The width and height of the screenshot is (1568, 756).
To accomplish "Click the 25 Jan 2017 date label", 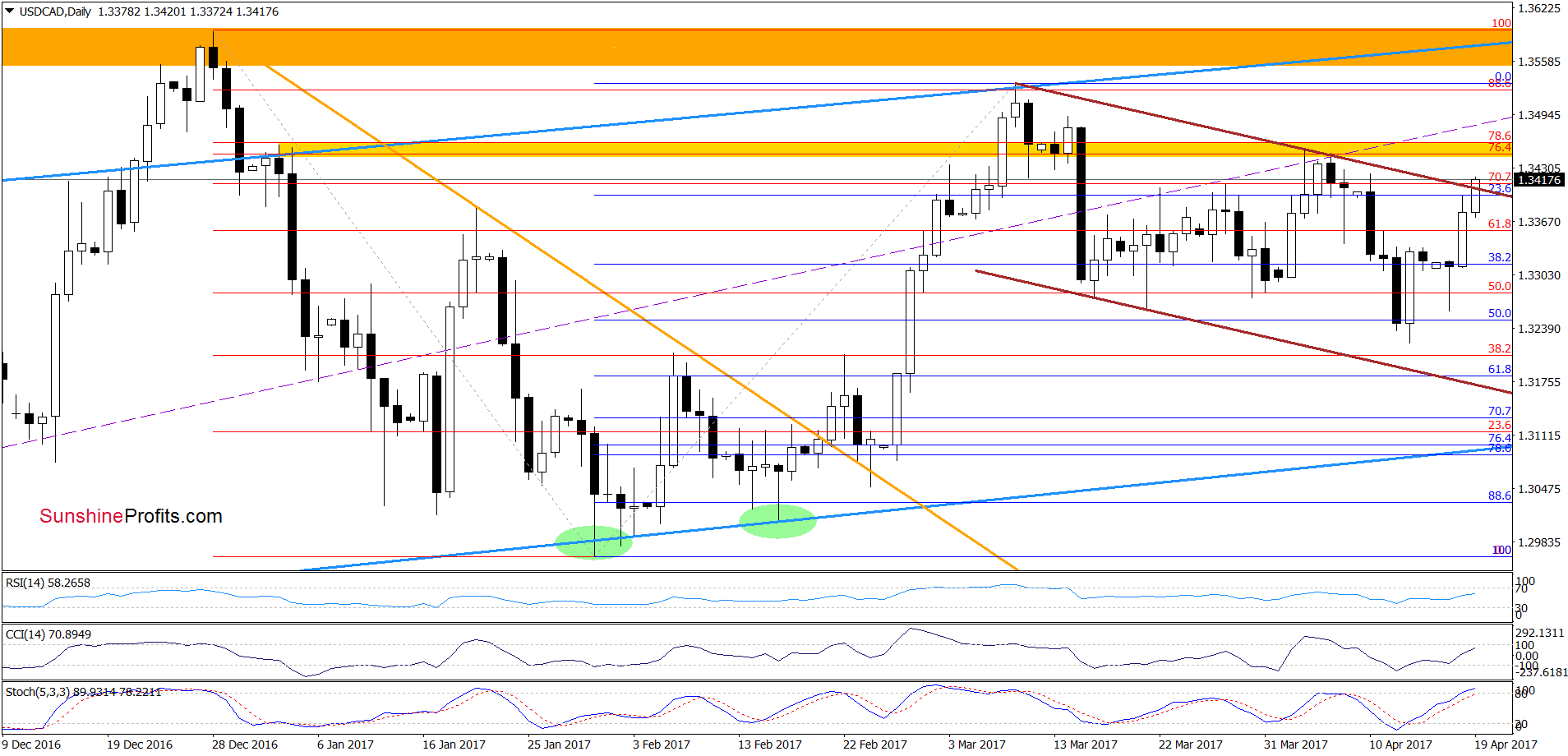I will (x=559, y=744).
